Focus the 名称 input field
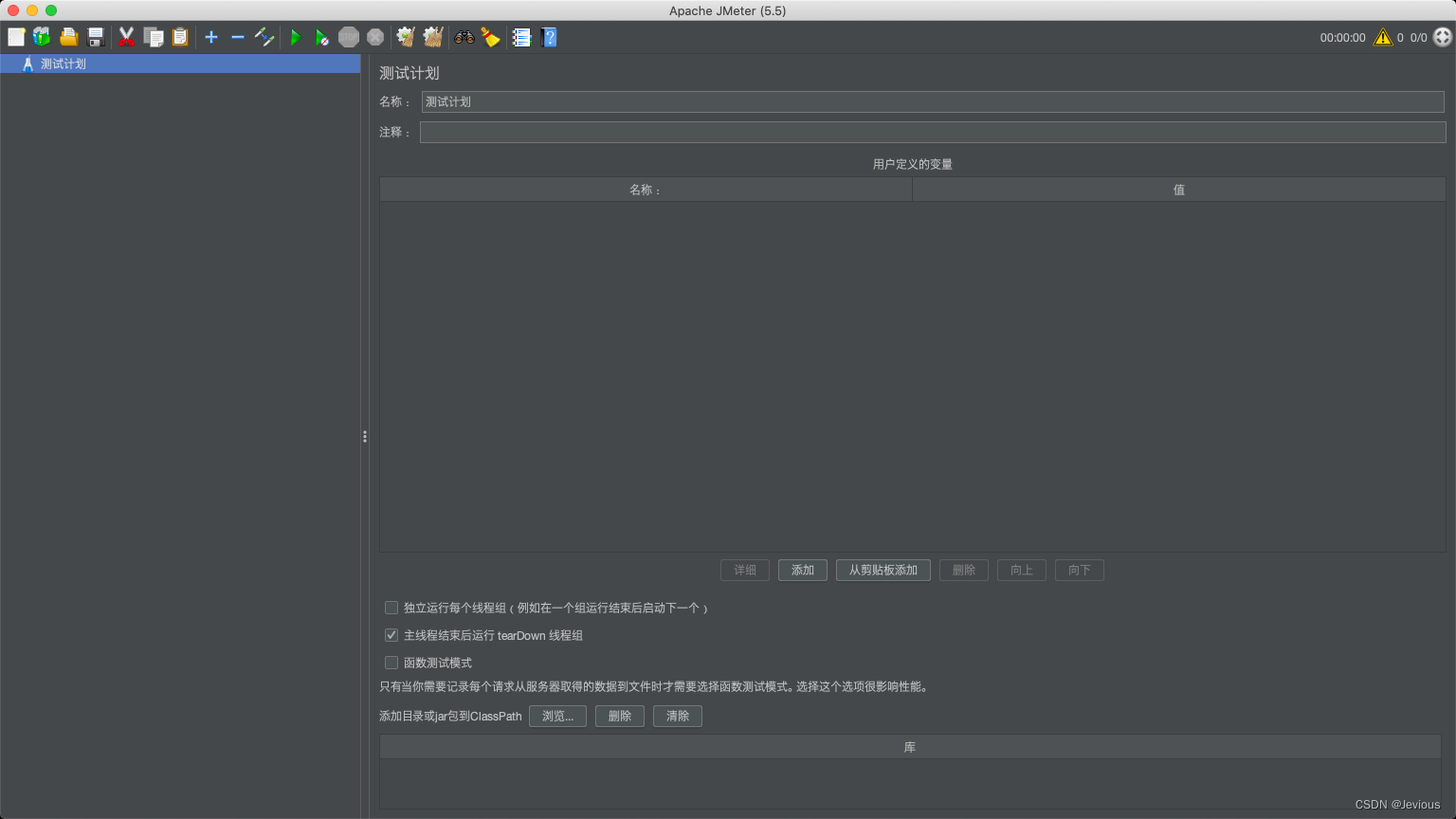1456x819 pixels. point(933,101)
